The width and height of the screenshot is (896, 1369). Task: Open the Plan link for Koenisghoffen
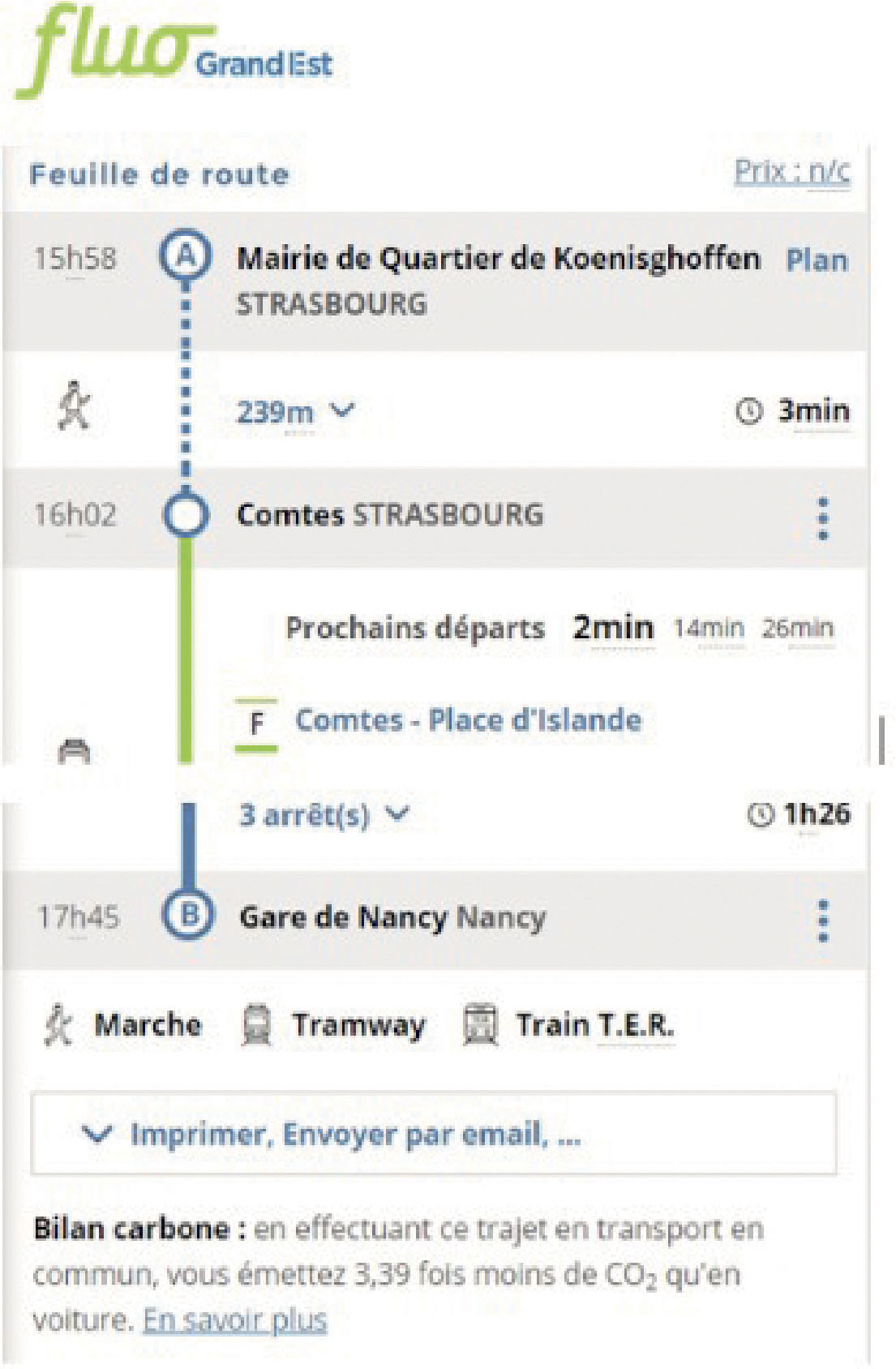[x=817, y=260]
